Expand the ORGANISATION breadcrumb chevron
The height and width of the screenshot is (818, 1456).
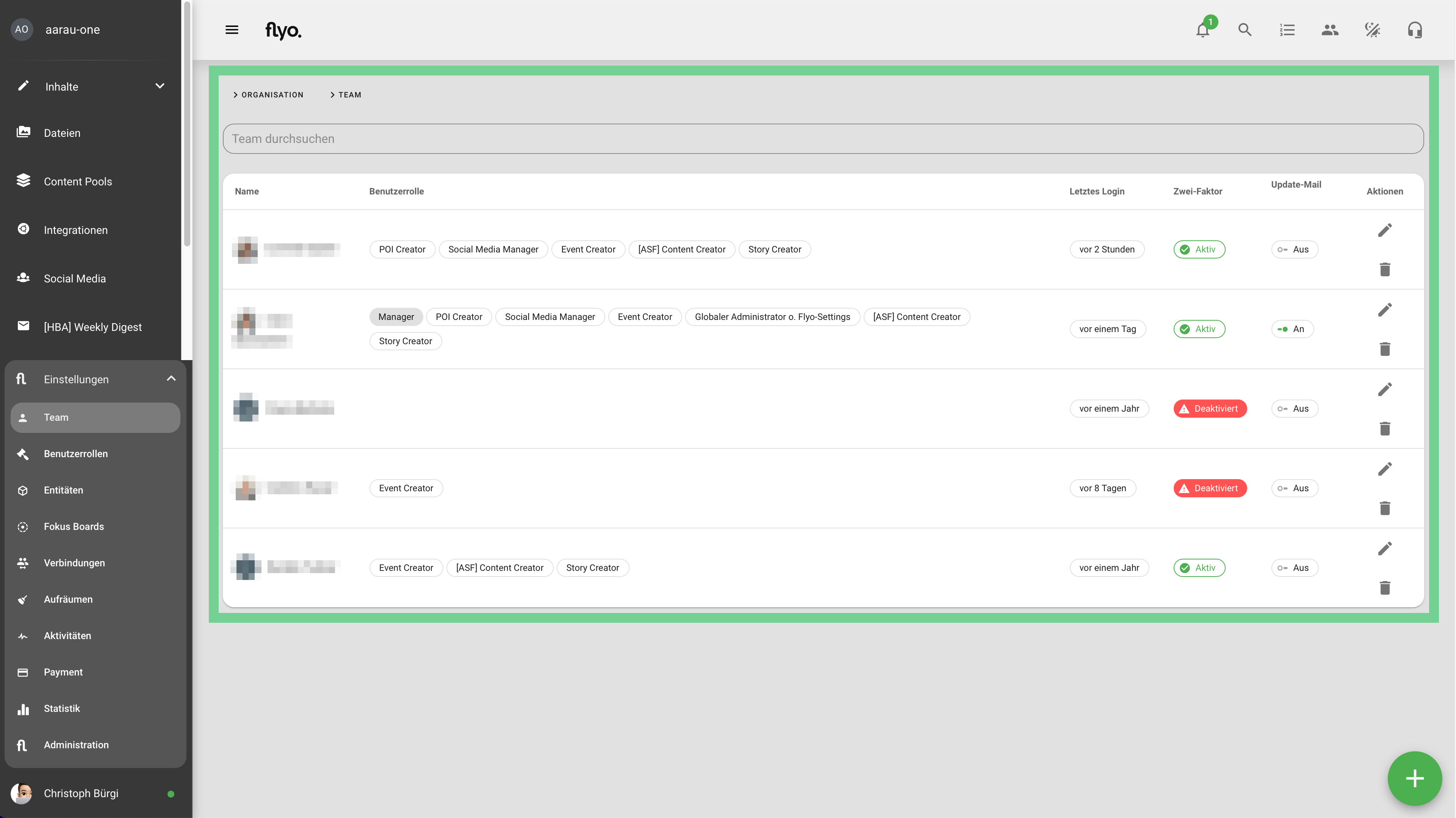(236, 95)
